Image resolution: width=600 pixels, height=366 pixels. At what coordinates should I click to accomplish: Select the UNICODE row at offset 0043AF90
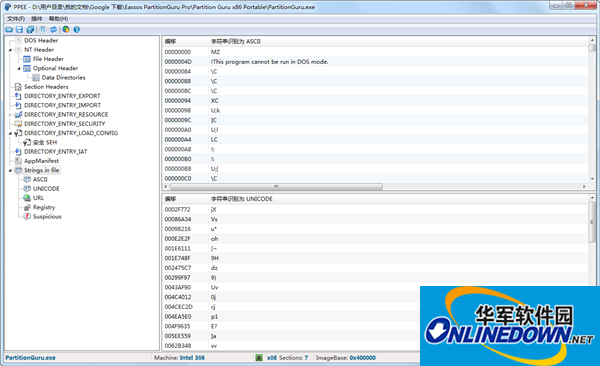(x=291, y=287)
